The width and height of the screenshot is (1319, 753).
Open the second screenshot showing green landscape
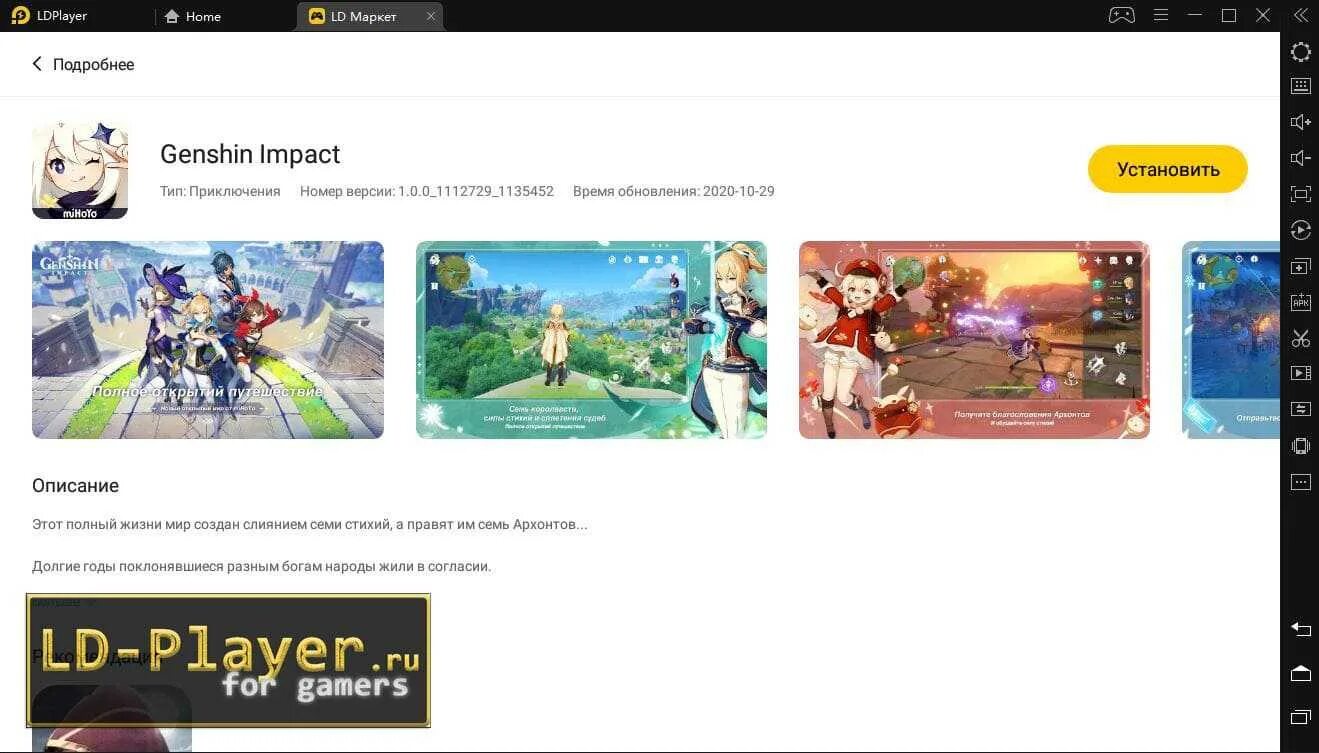591,340
